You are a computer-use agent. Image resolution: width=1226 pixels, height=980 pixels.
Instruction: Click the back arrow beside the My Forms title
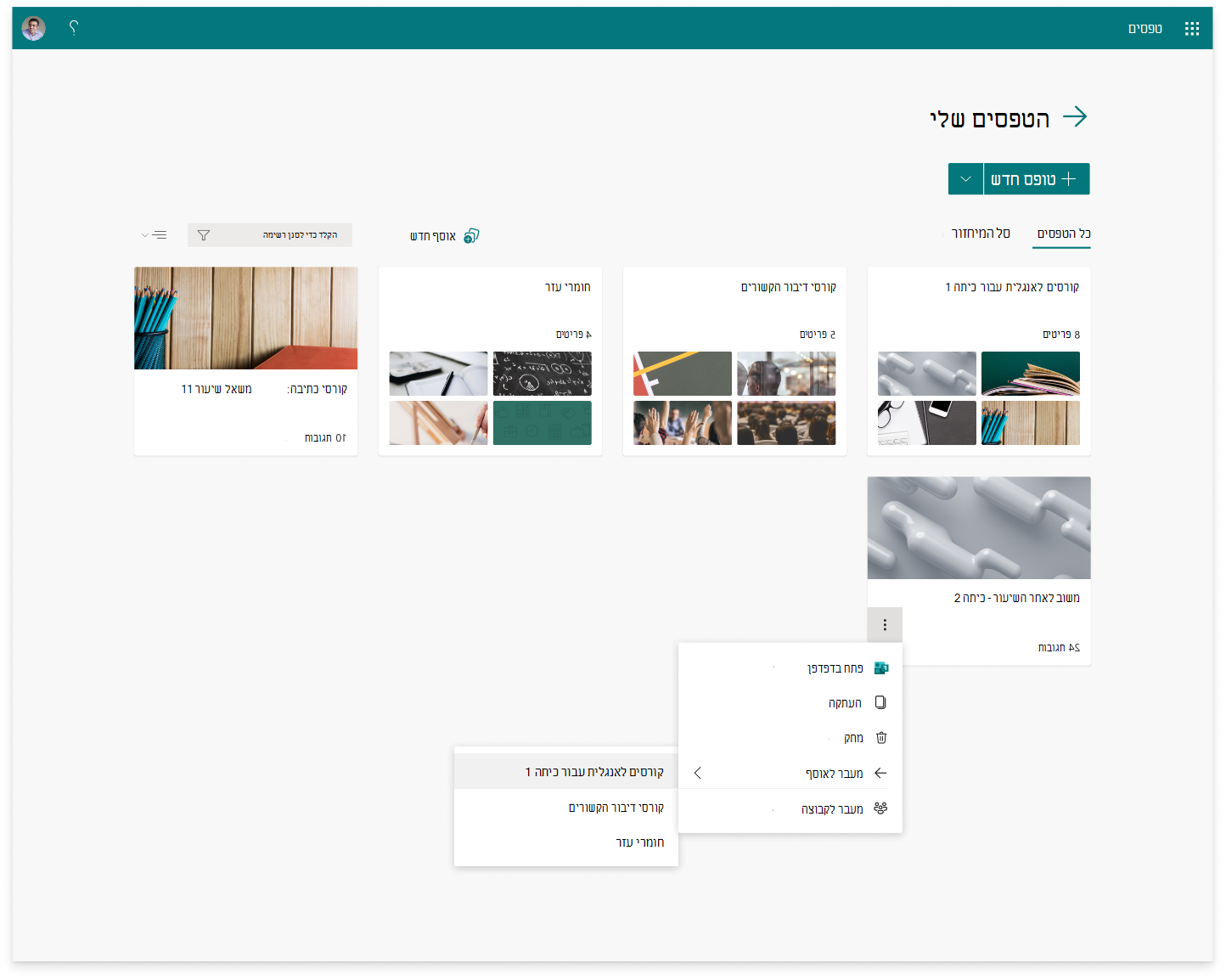(x=1075, y=116)
